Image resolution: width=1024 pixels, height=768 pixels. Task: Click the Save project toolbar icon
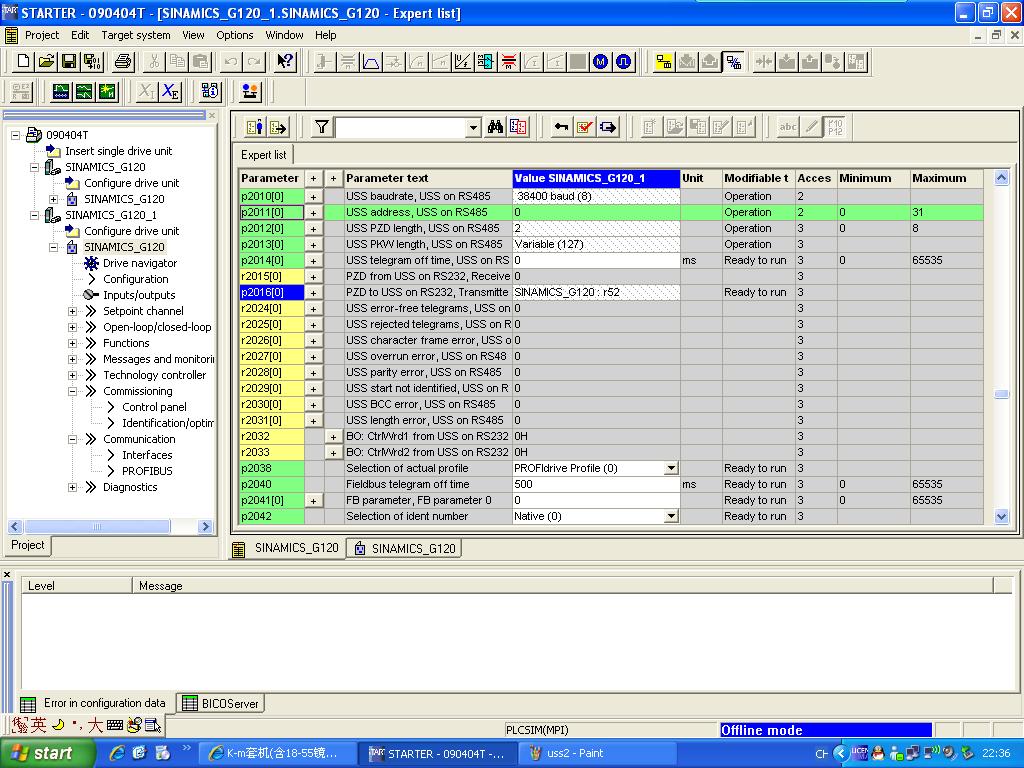70,62
